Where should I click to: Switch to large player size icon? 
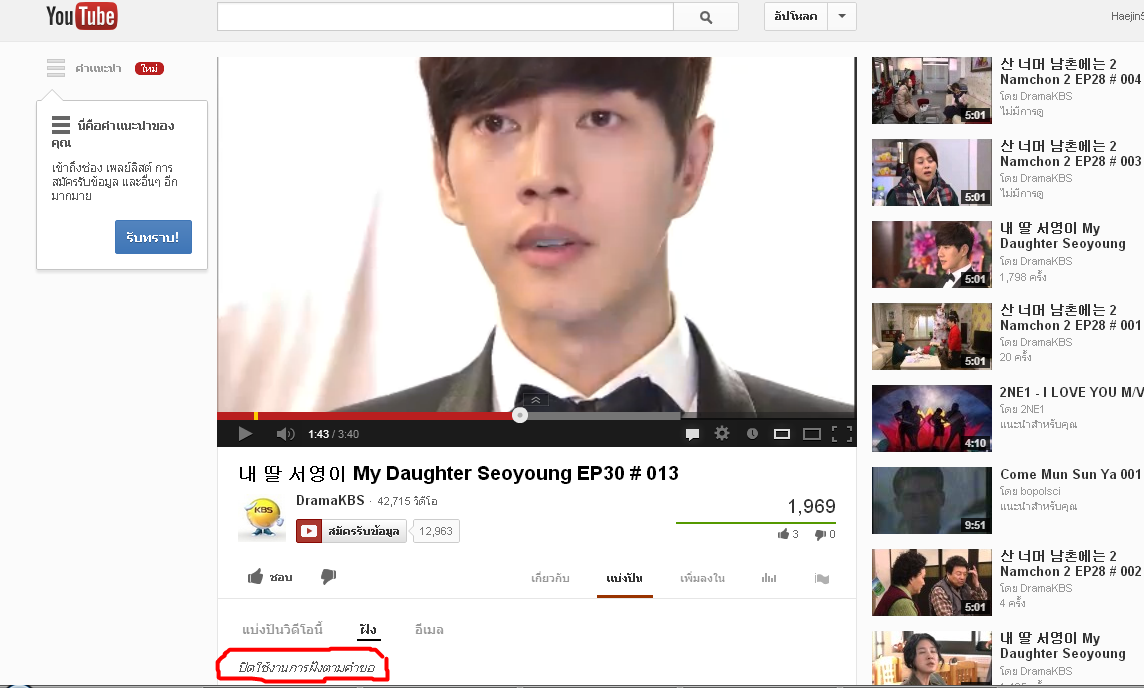[x=812, y=434]
